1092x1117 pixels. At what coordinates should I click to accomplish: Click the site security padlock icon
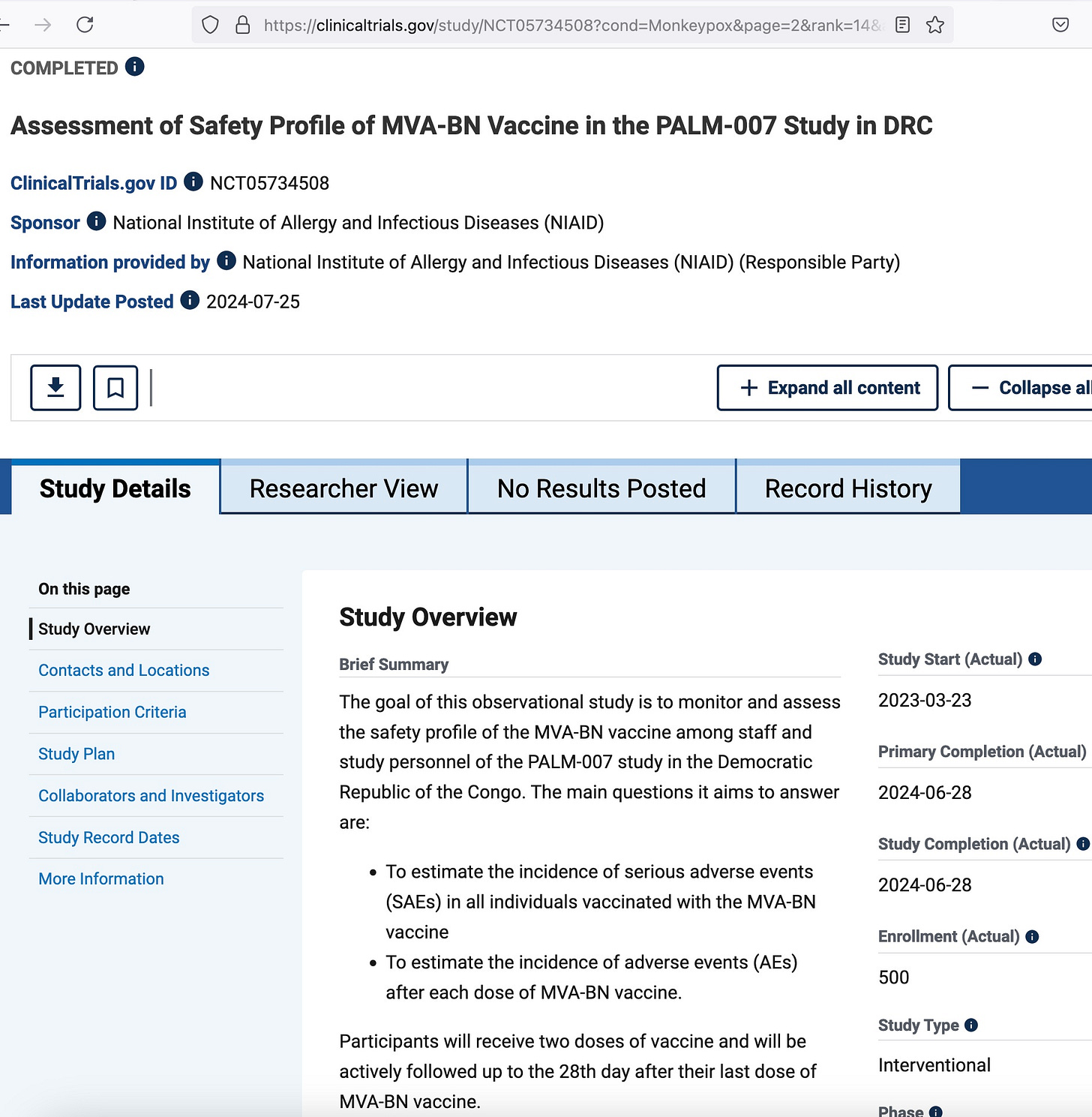pyautogui.click(x=242, y=26)
